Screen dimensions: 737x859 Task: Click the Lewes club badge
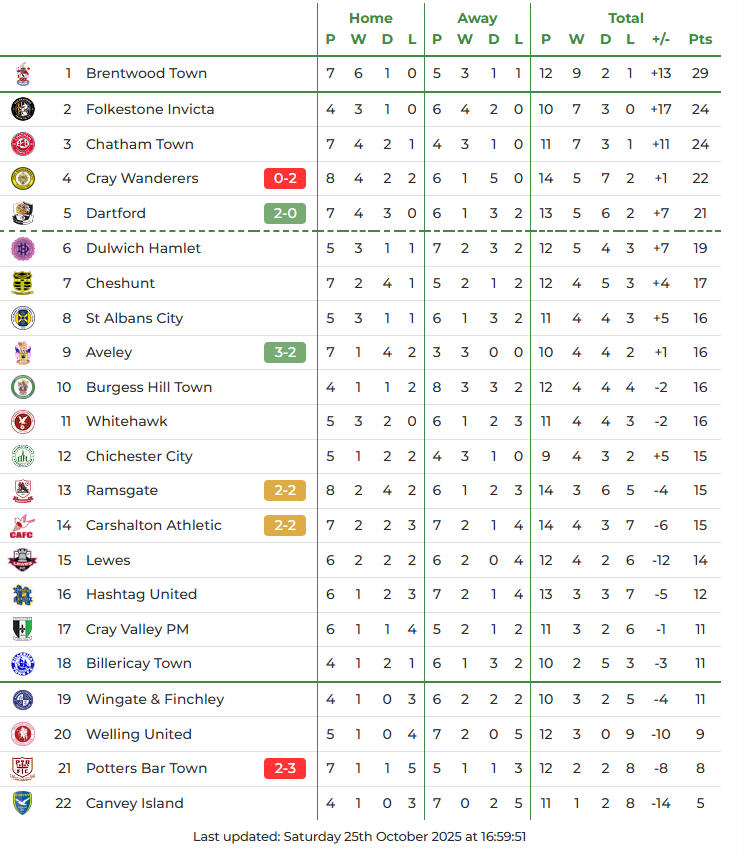pyautogui.click(x=23, y=560)
